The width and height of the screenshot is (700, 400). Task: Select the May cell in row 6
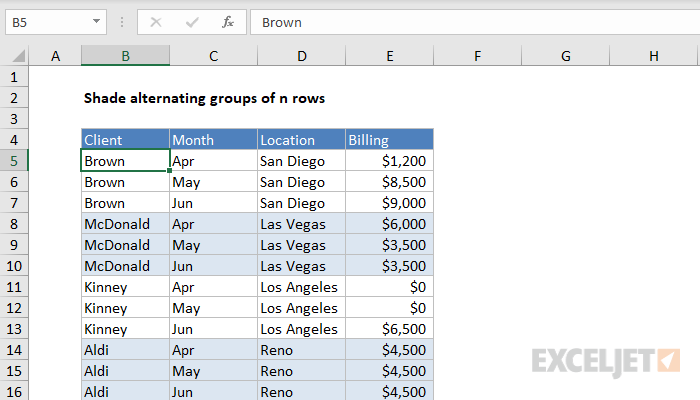[213, 182]
